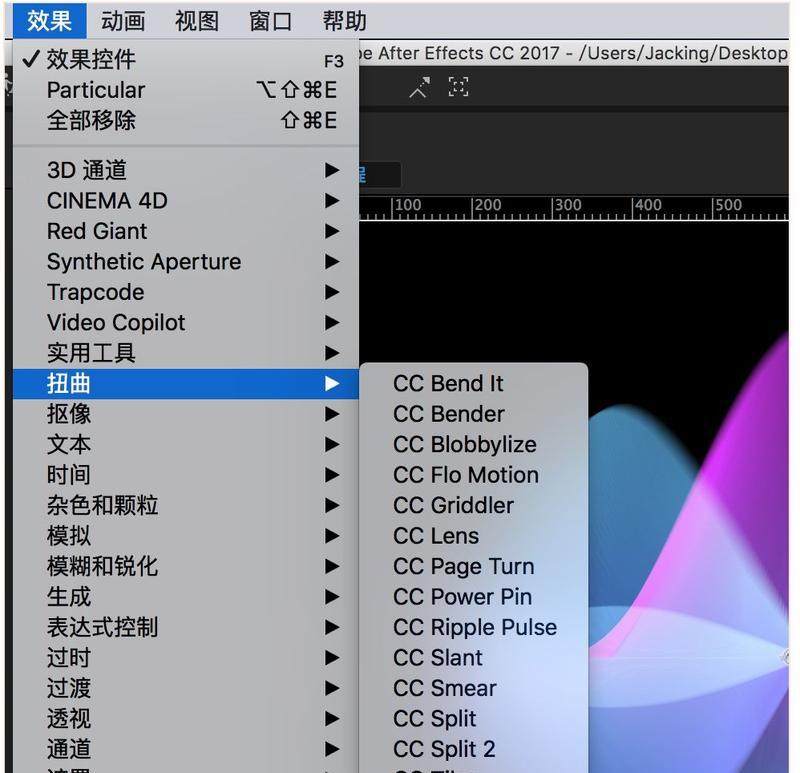Open the 视图 menu
800x773 pixels.
[x=197, y=21]
